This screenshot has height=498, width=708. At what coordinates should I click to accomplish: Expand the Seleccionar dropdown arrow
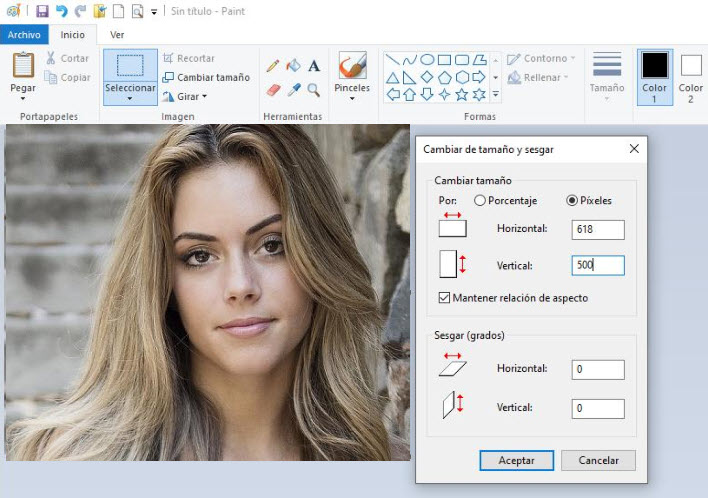coord(130,98)
